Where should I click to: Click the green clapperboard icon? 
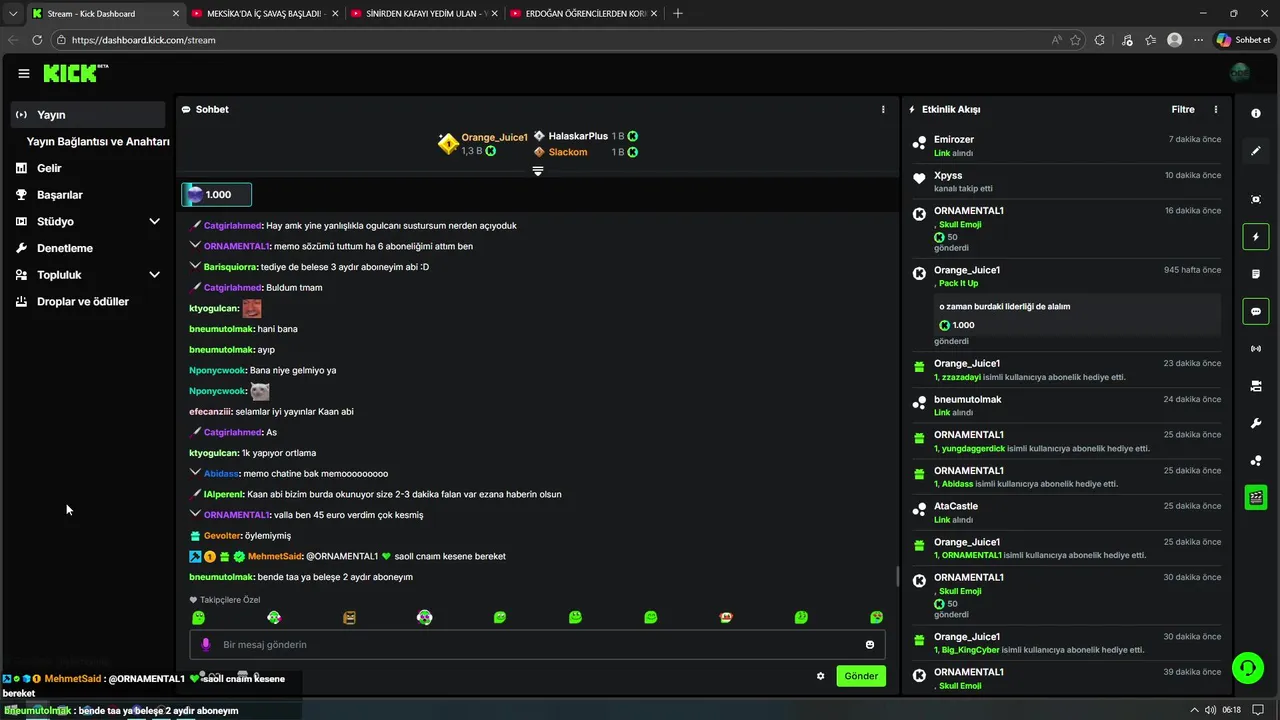(x=1256, y=497)
